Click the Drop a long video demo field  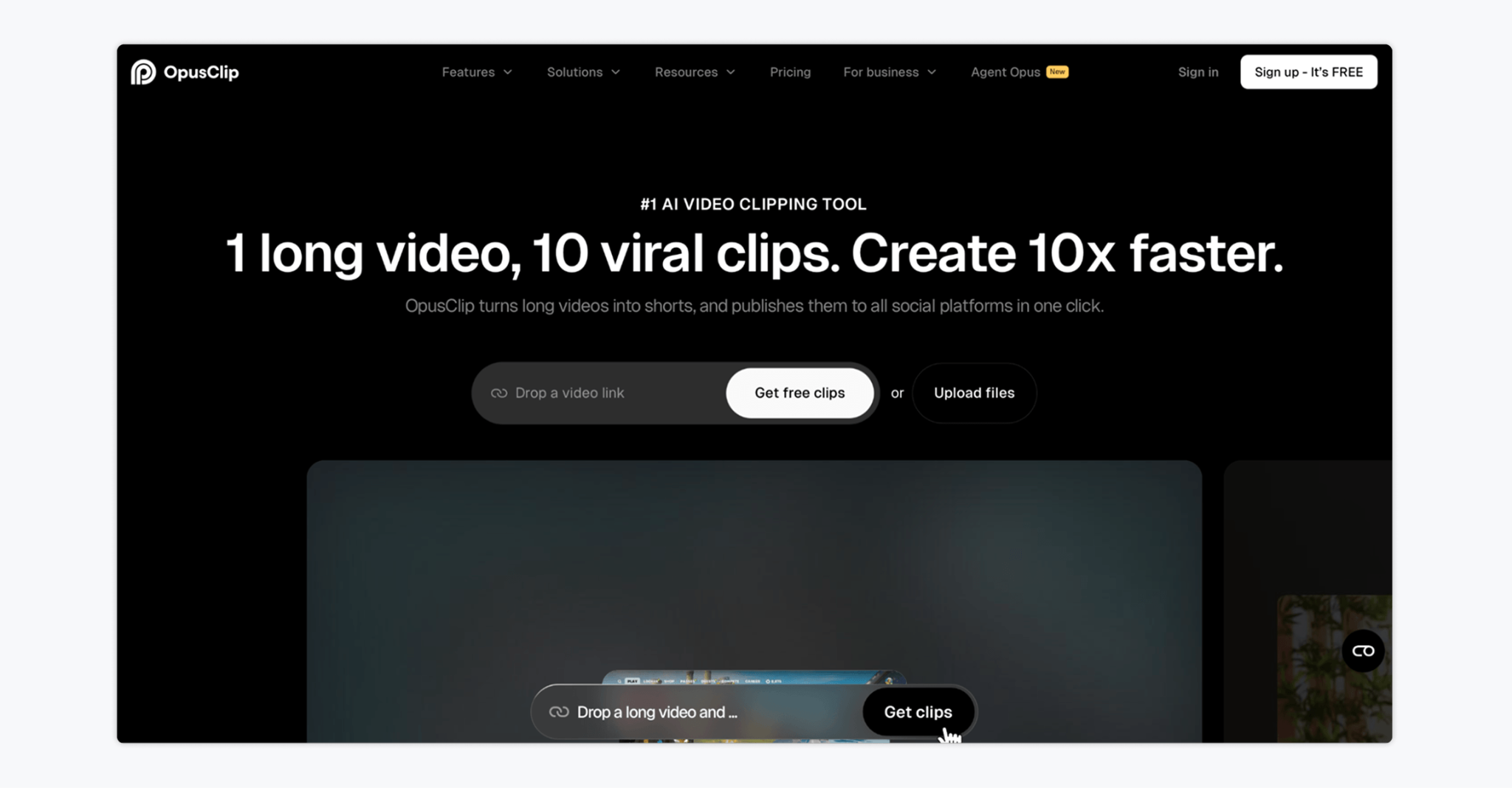point(696,712)
